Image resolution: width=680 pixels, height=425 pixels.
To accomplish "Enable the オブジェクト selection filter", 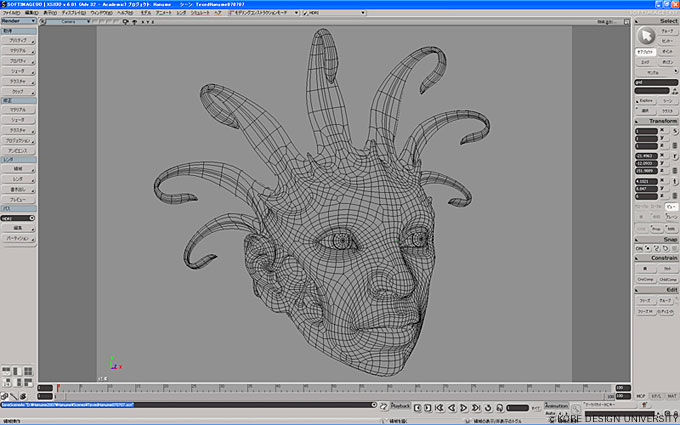I will click(645, 51).
